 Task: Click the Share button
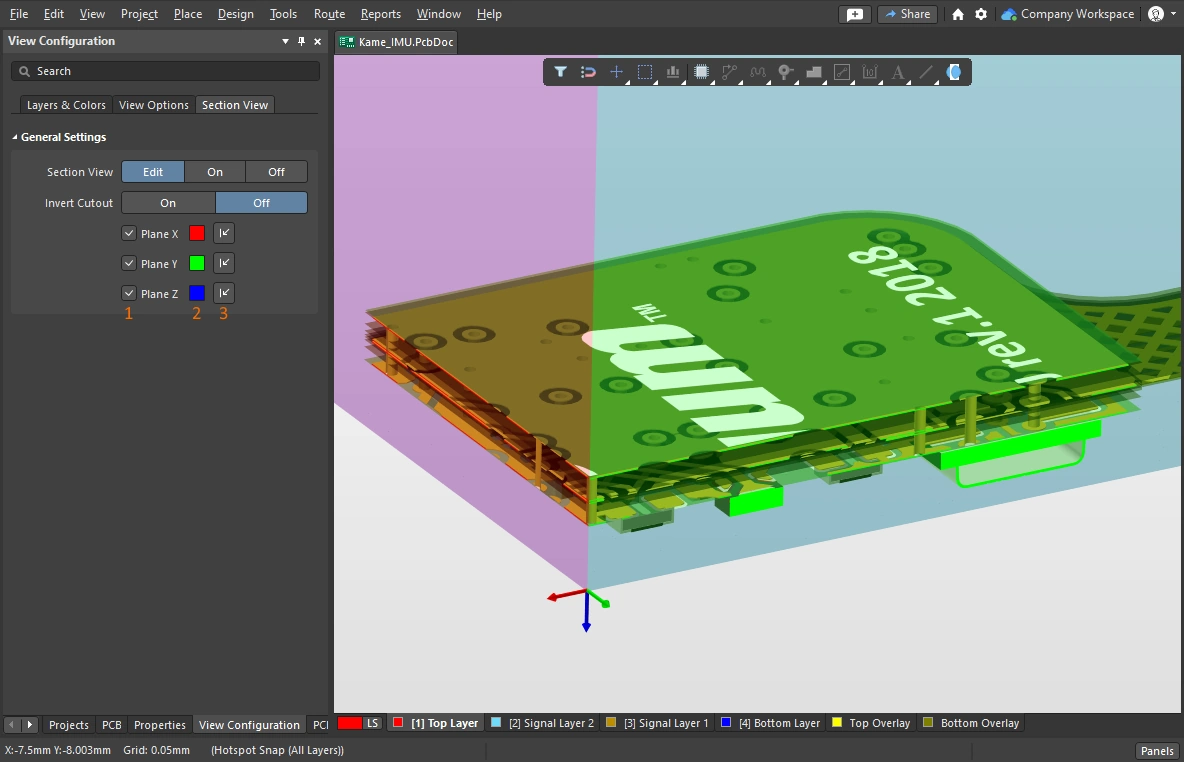[x=906, y=14]
